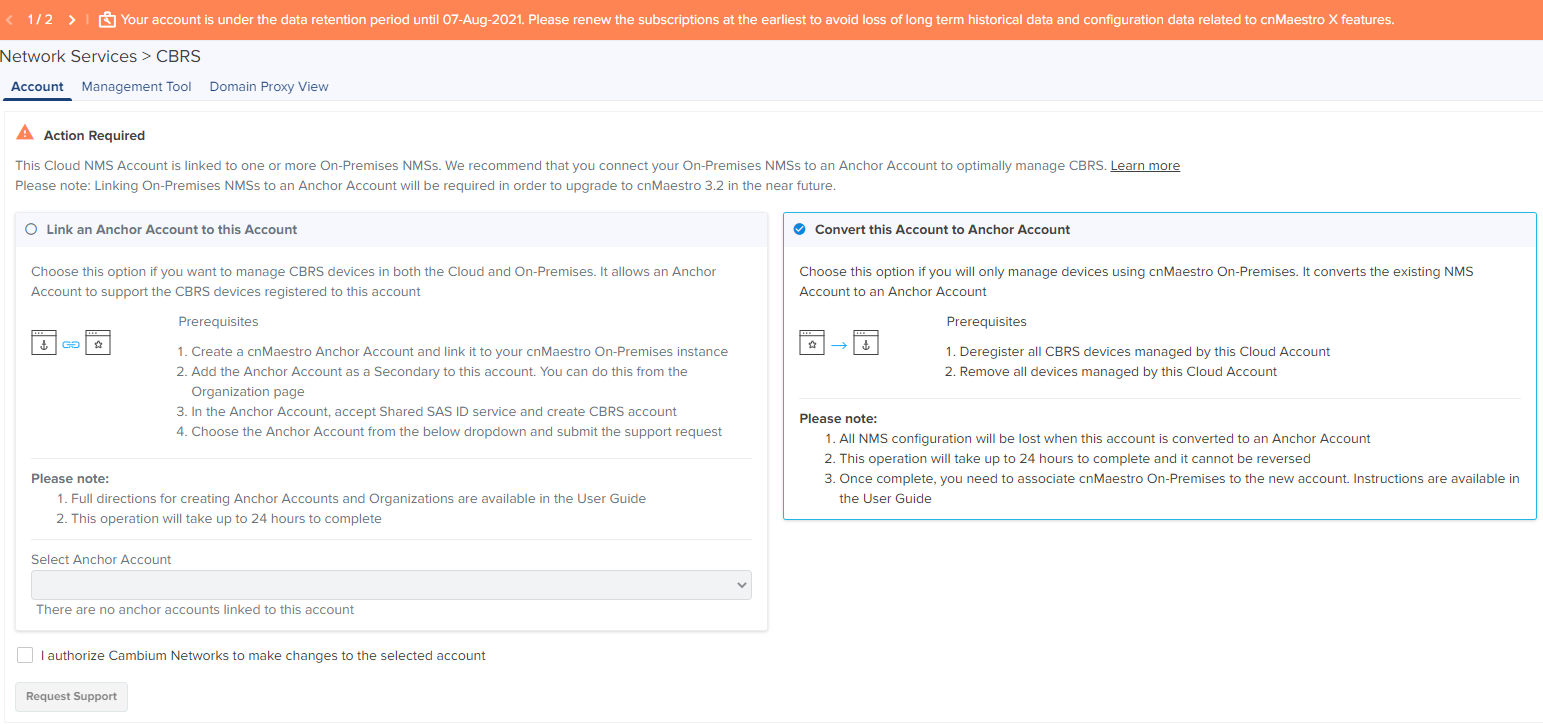Check the authorize Cambium Networks checkbox
1543x724 pixels.
click(x=25, y=655)
